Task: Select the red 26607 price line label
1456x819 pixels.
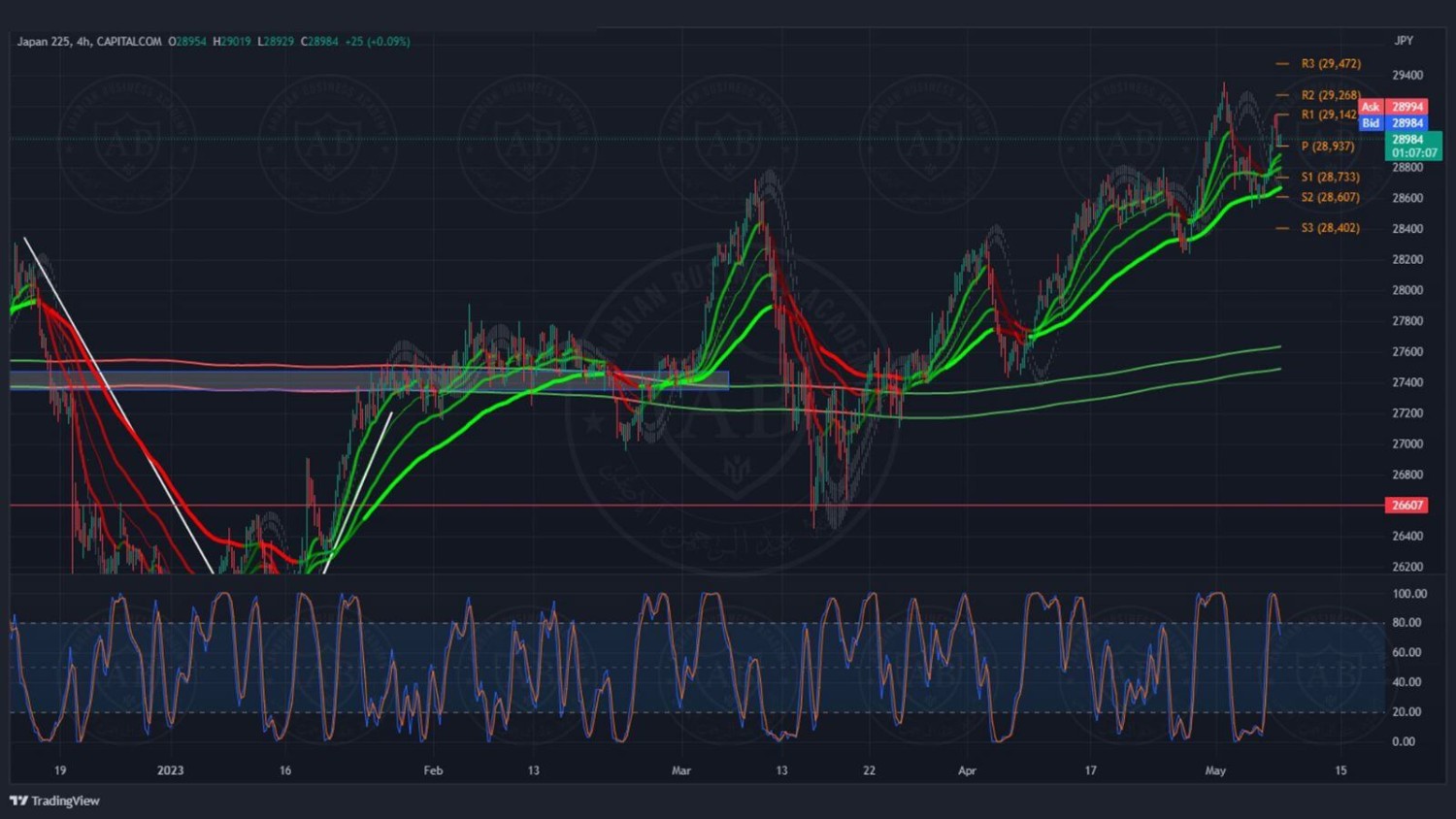Action: click(1406, 506)
